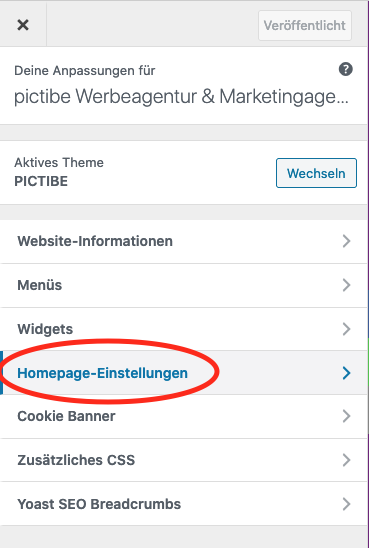Viewport: 369px width, 548px height.
Task: Open Homepage-Einstellungen section
Action: 184,373
